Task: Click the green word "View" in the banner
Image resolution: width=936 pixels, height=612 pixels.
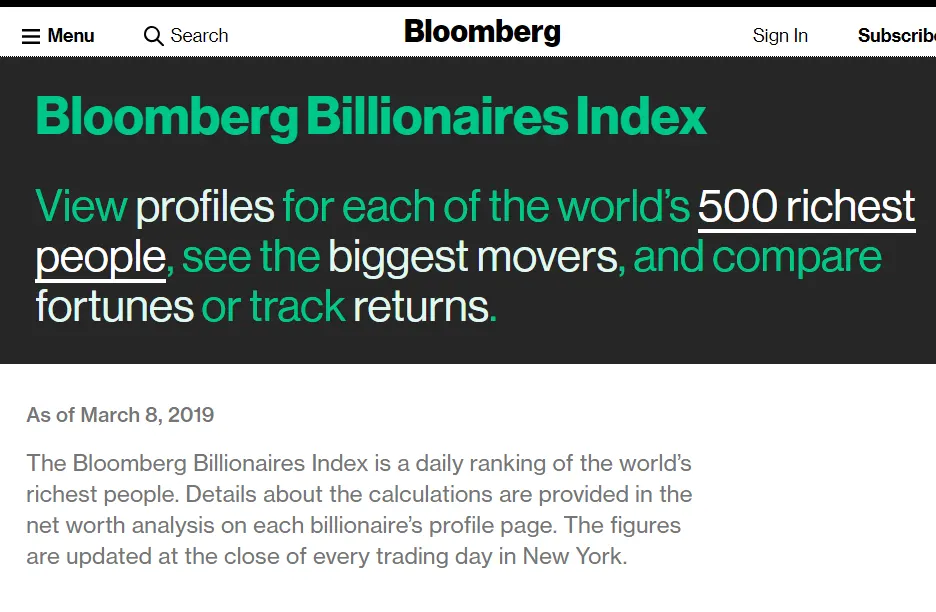Action: coord(81,207)
